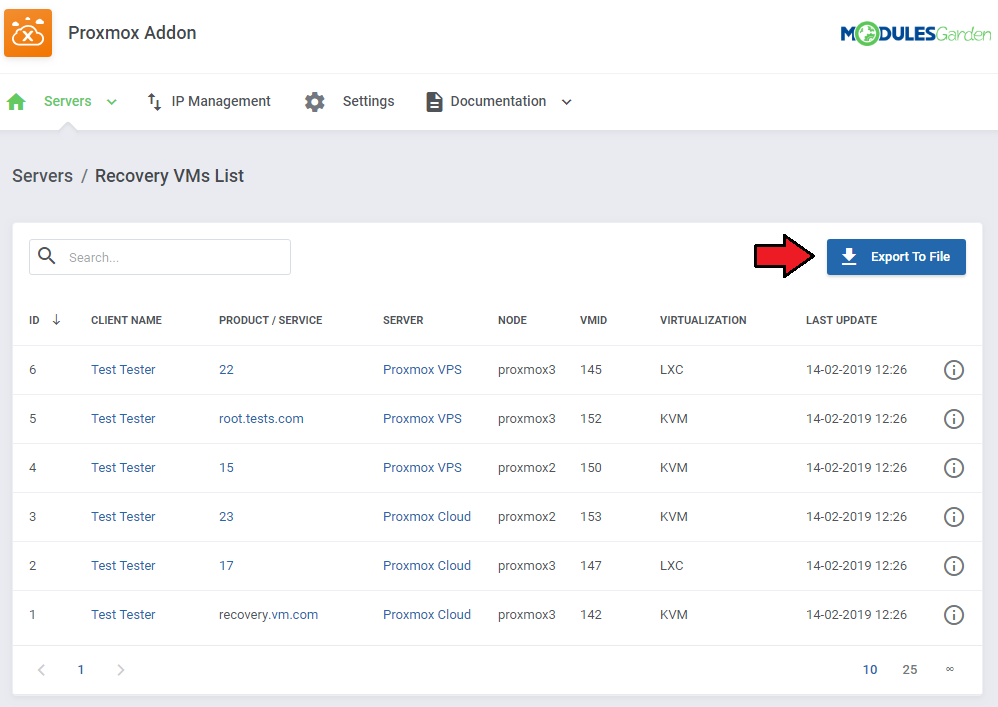Click the IP Management arrows icon

click(x=154, y=102)
